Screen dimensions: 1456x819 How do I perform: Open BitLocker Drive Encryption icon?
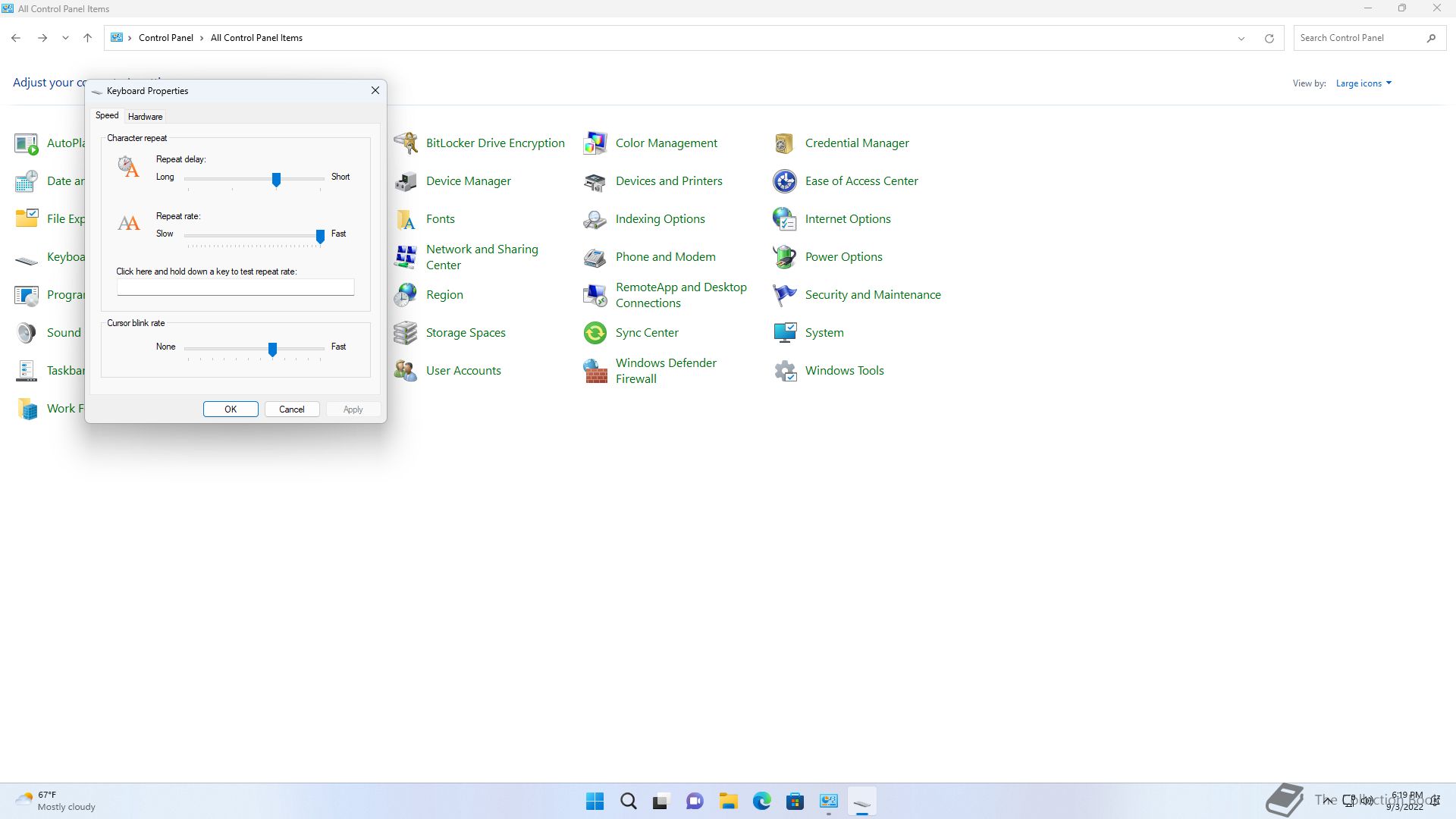[x=406, y=143]
